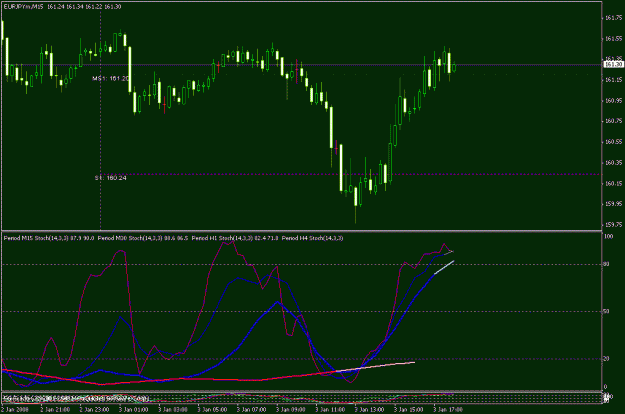625x414 pixels.
Task: Click the 160.75 price axis label
Action: 613,121
